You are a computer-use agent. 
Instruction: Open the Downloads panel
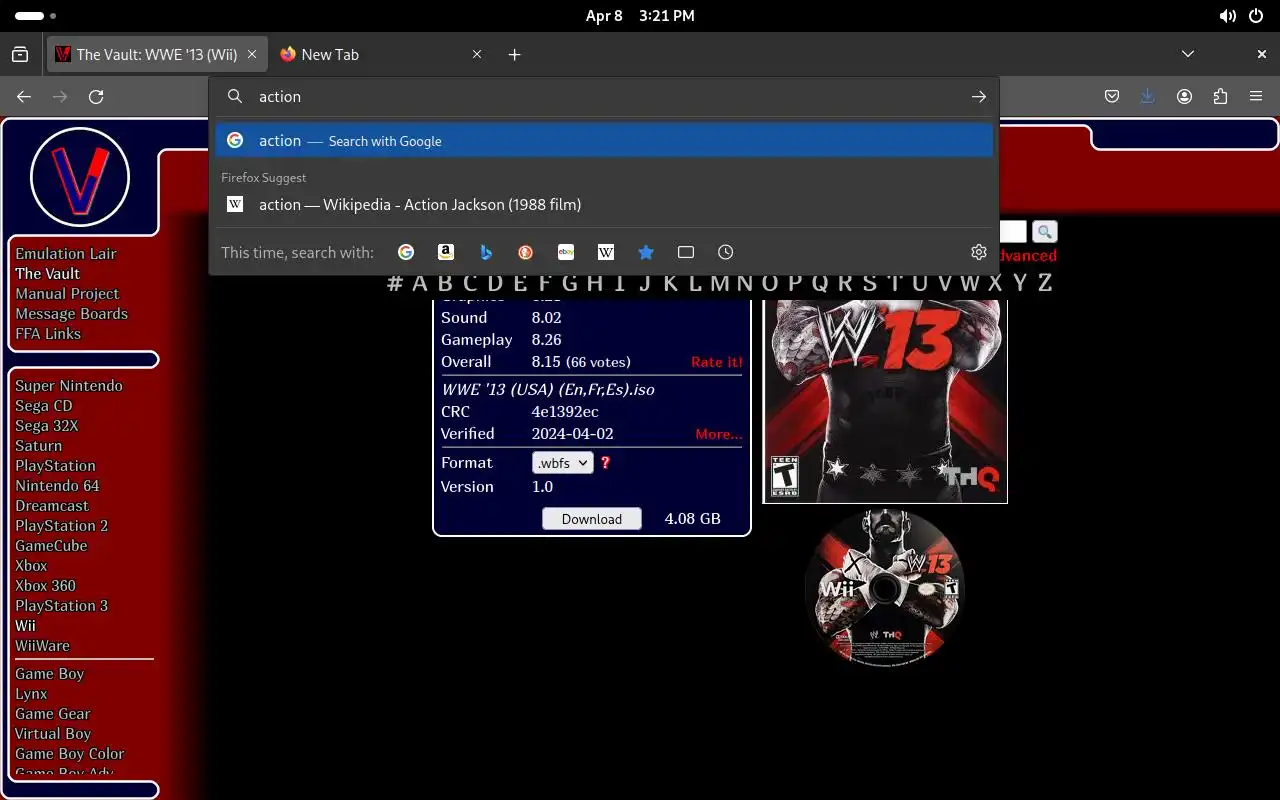click(x=1148, y=97)
